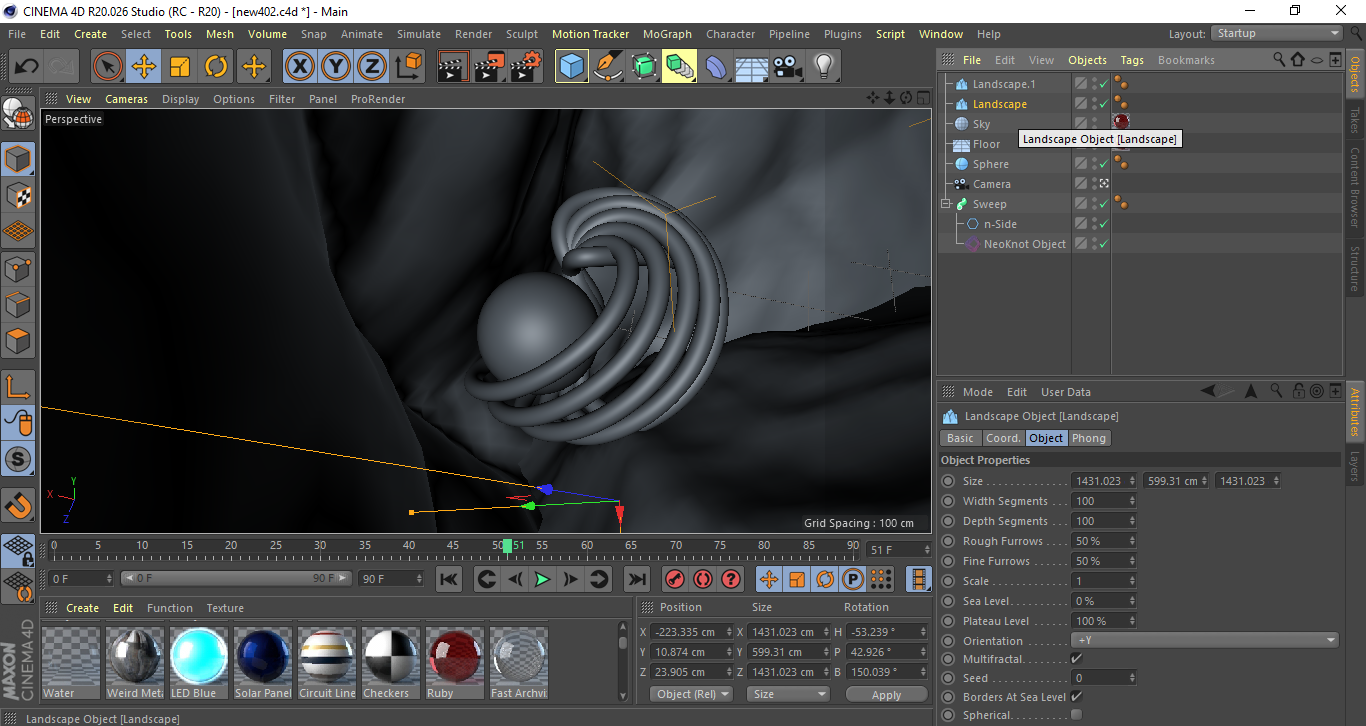1366x726 pixels.
Task: Switch to Polygons mode icon
Action: point(18,341)
